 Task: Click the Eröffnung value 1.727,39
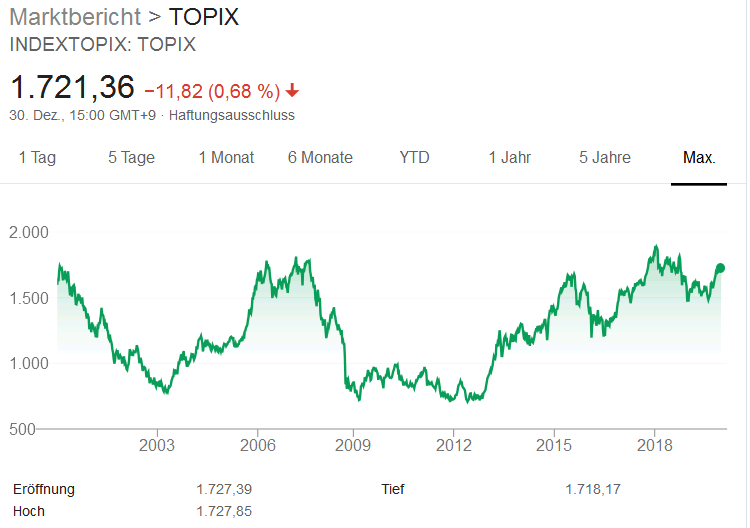click(224, 490)
